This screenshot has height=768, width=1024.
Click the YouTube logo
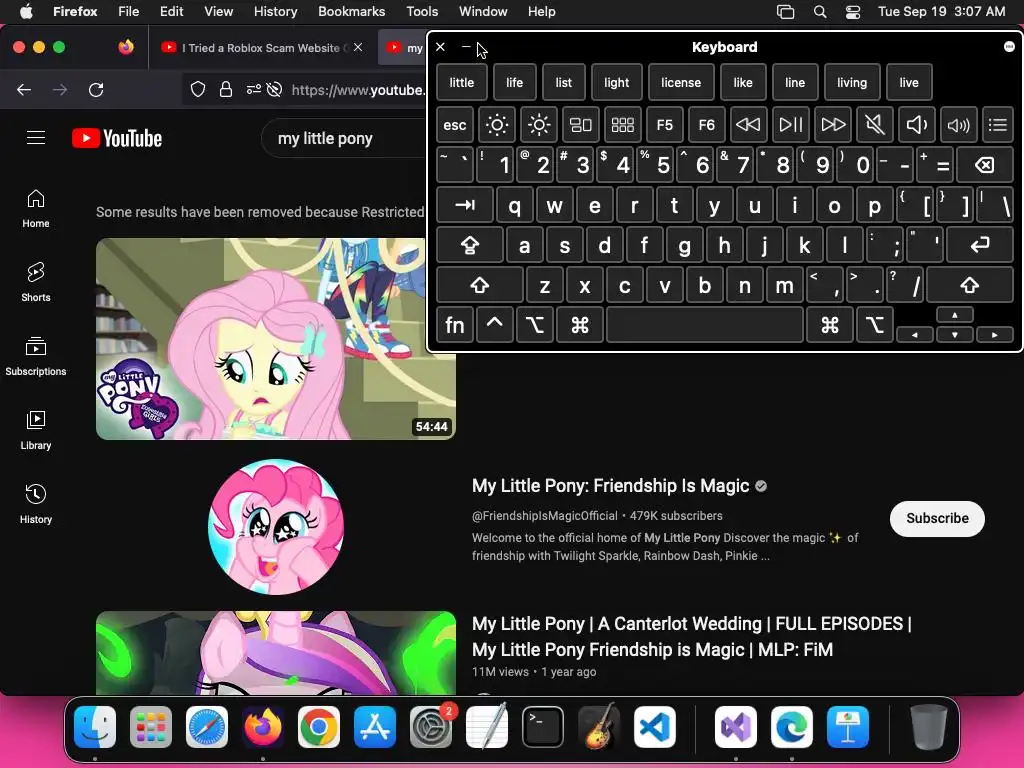117,138
